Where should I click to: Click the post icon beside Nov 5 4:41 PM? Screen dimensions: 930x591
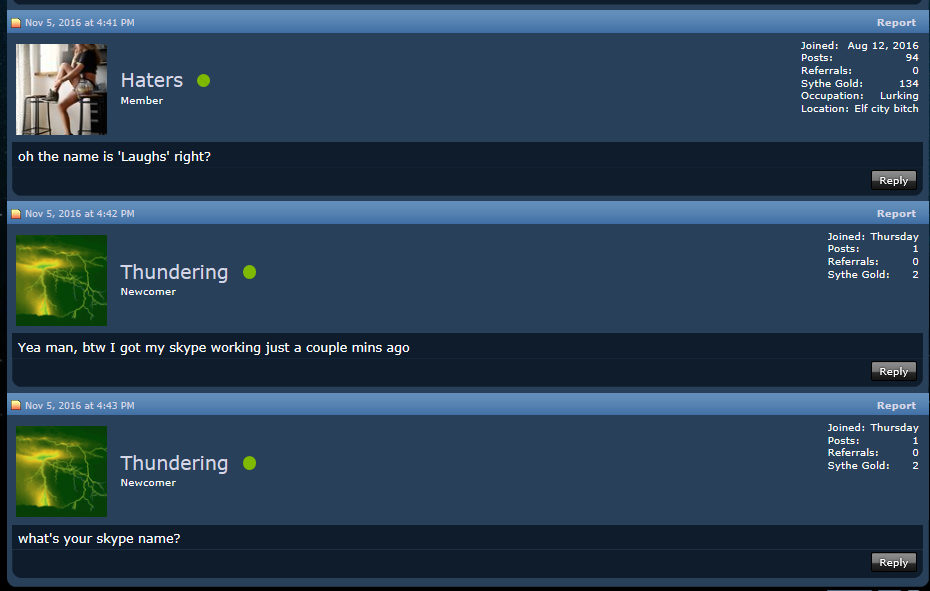tap(16, 23)
